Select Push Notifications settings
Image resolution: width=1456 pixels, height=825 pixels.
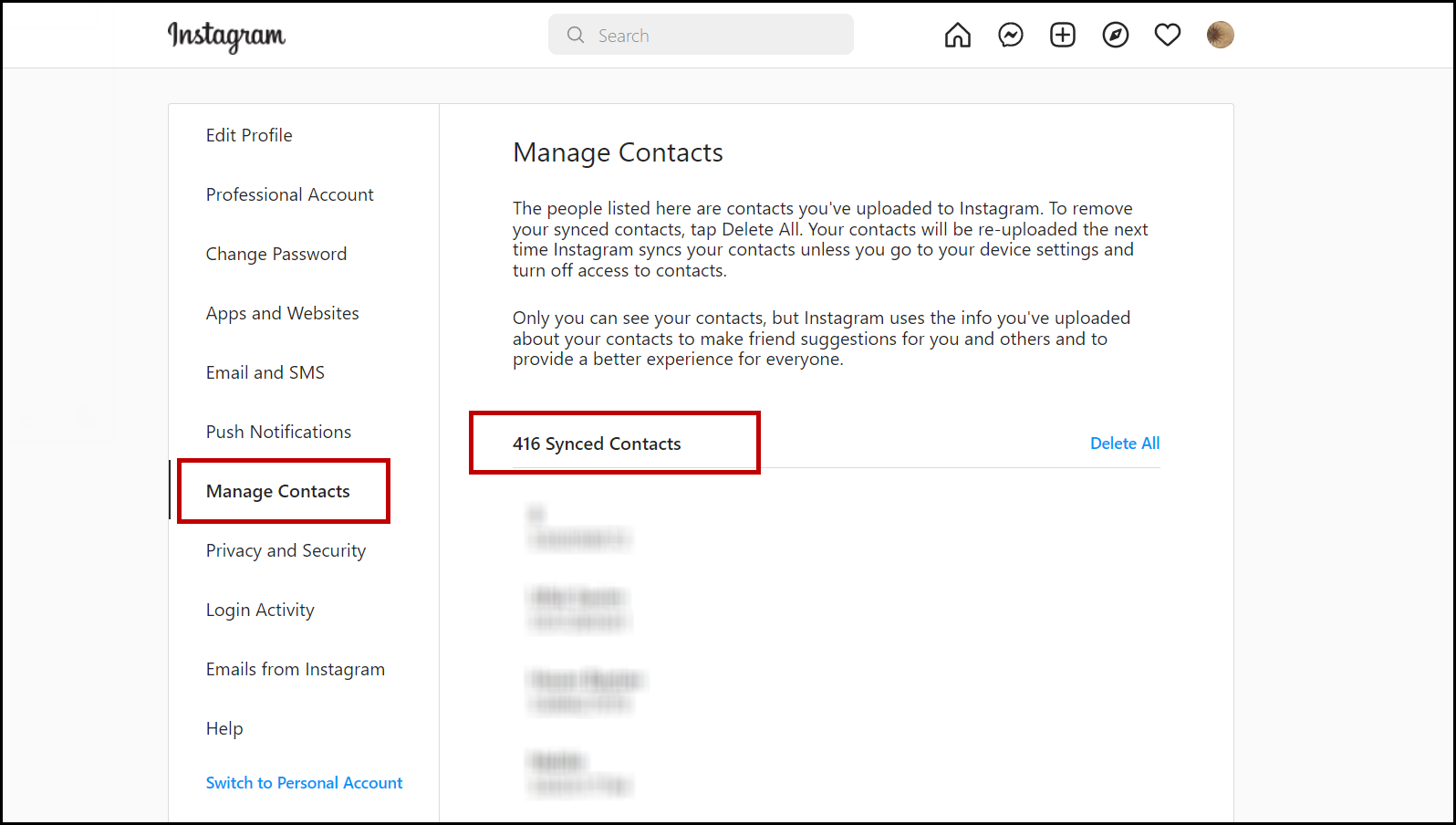pos(279,432)
